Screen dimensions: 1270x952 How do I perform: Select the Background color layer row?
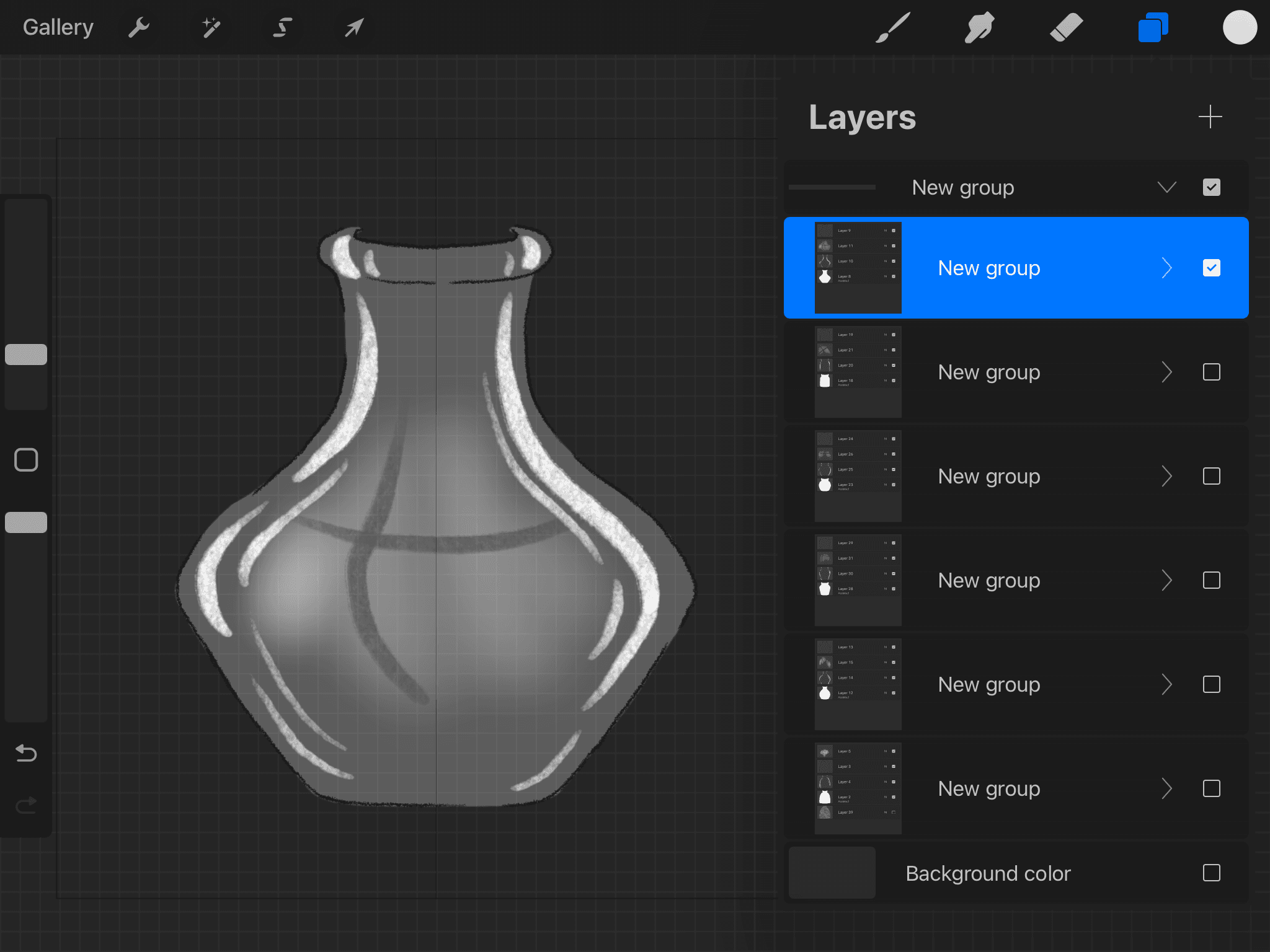[987, 873]
